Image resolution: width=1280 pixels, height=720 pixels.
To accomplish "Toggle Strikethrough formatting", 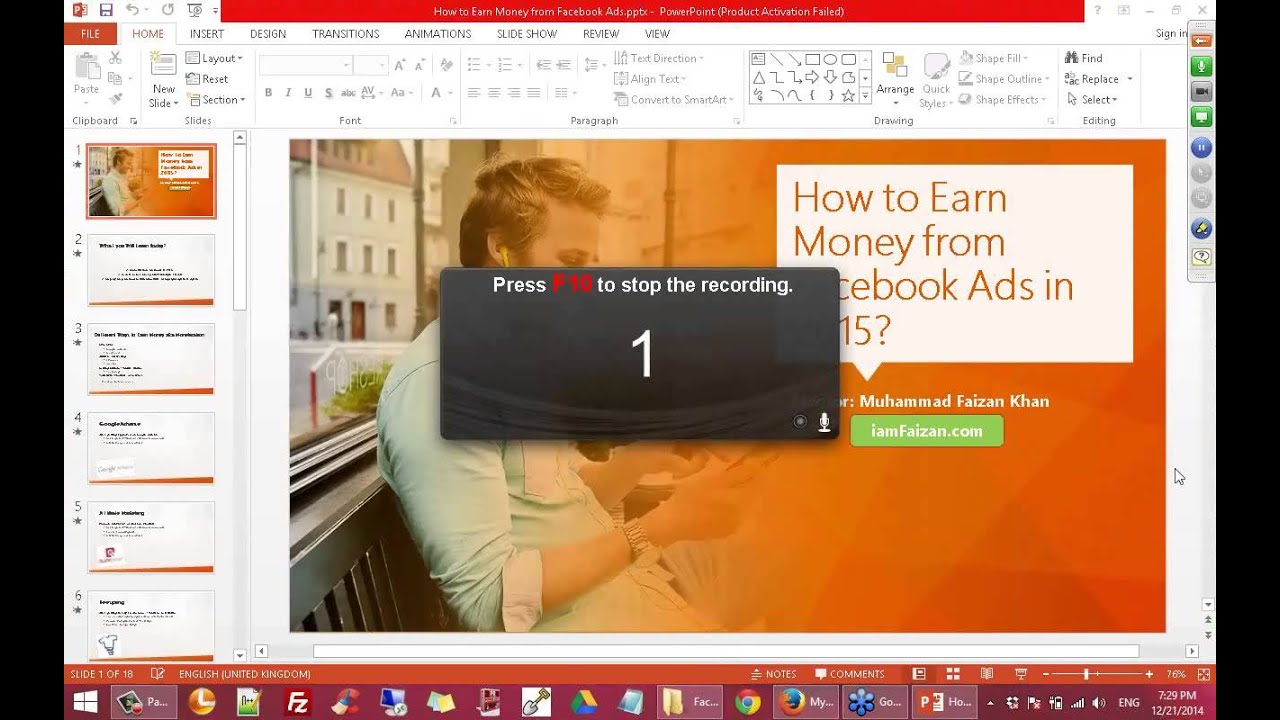I will 348,93.
